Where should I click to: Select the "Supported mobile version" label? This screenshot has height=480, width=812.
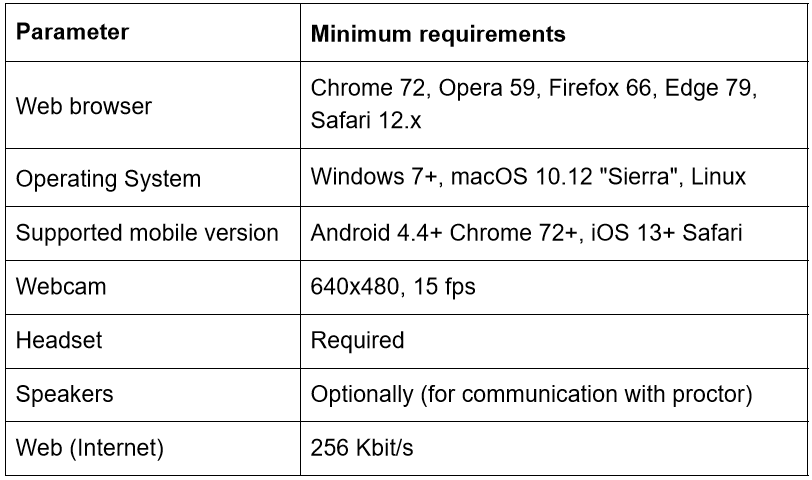[147, 233]
